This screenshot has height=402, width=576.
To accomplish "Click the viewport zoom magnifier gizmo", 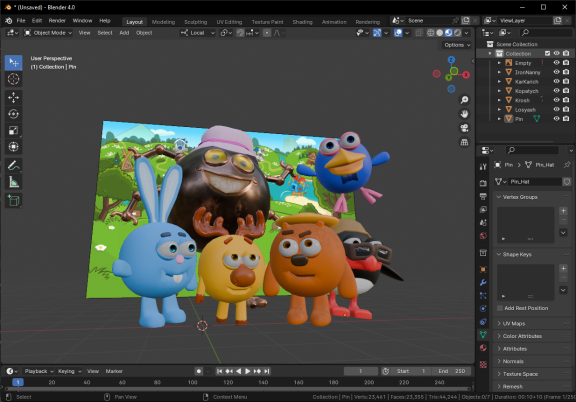I will 465,100.
